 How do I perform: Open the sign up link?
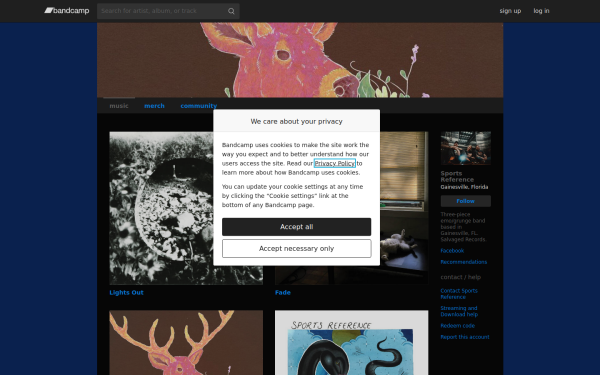tap(510, 11)
